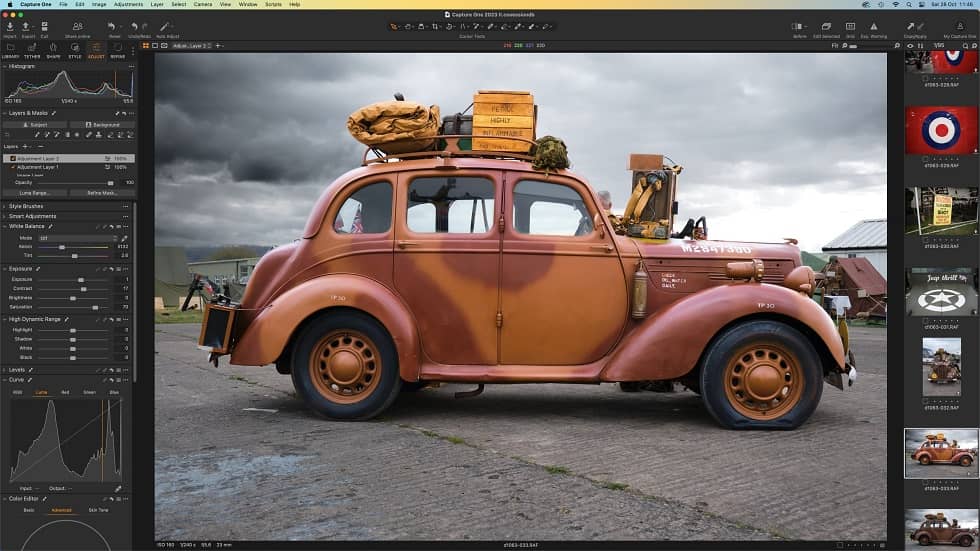Select the RAF target emblem thumbnail
The height and width of the screenshot is (551, 980).
click(941, 130)
